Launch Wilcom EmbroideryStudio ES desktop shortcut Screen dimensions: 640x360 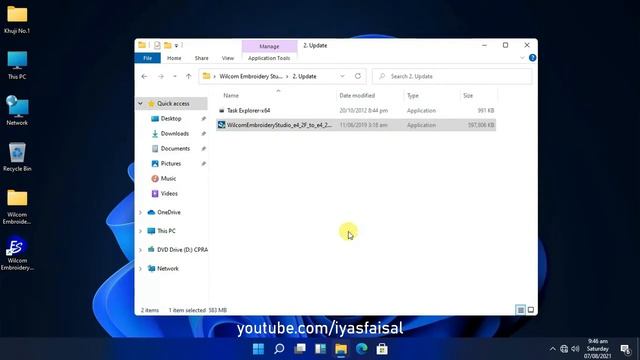coord(17,253)
